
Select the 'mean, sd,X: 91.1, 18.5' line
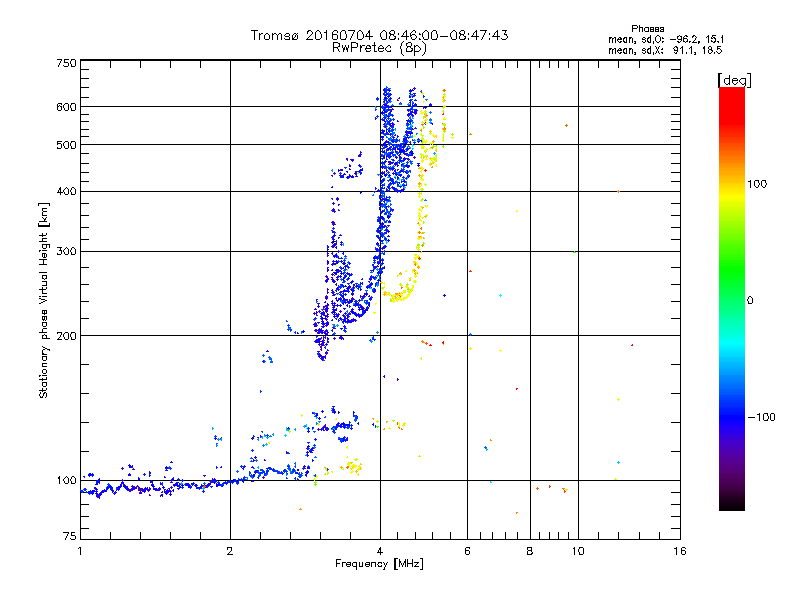pyautogui.click(x=665, y=50)
